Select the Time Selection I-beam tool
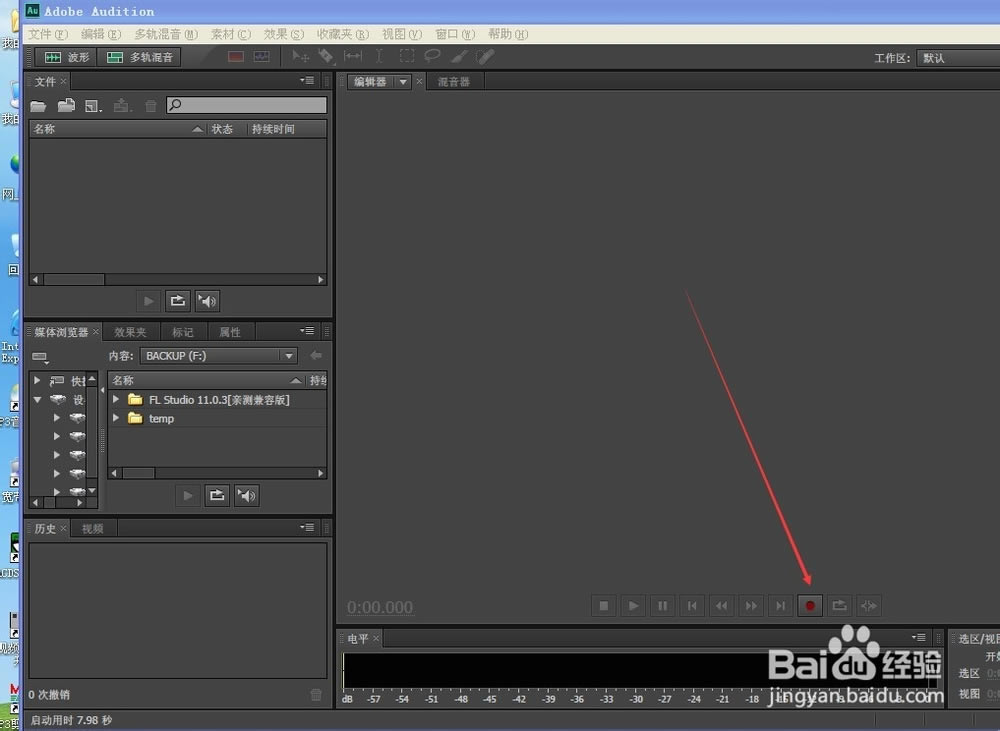The image size is (1000, 731). [x=379, y=56]
